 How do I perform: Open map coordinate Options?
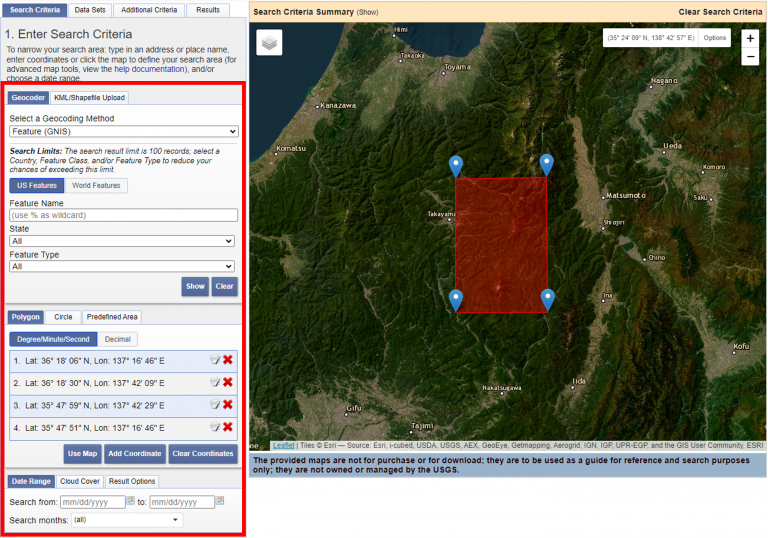[x=715, y=38]
